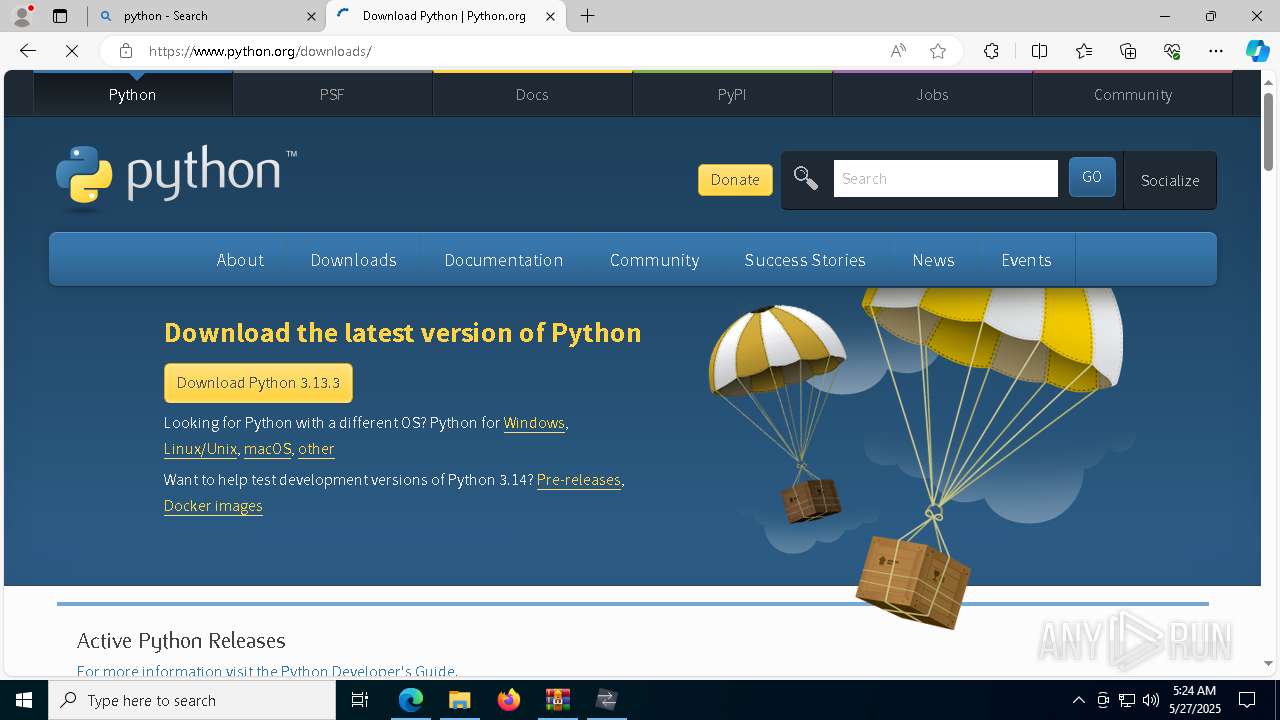This screenshot has width=1280, height=720.
Task: Follow the macOS link
Action: pyautogui.click(x=268, y=449)
